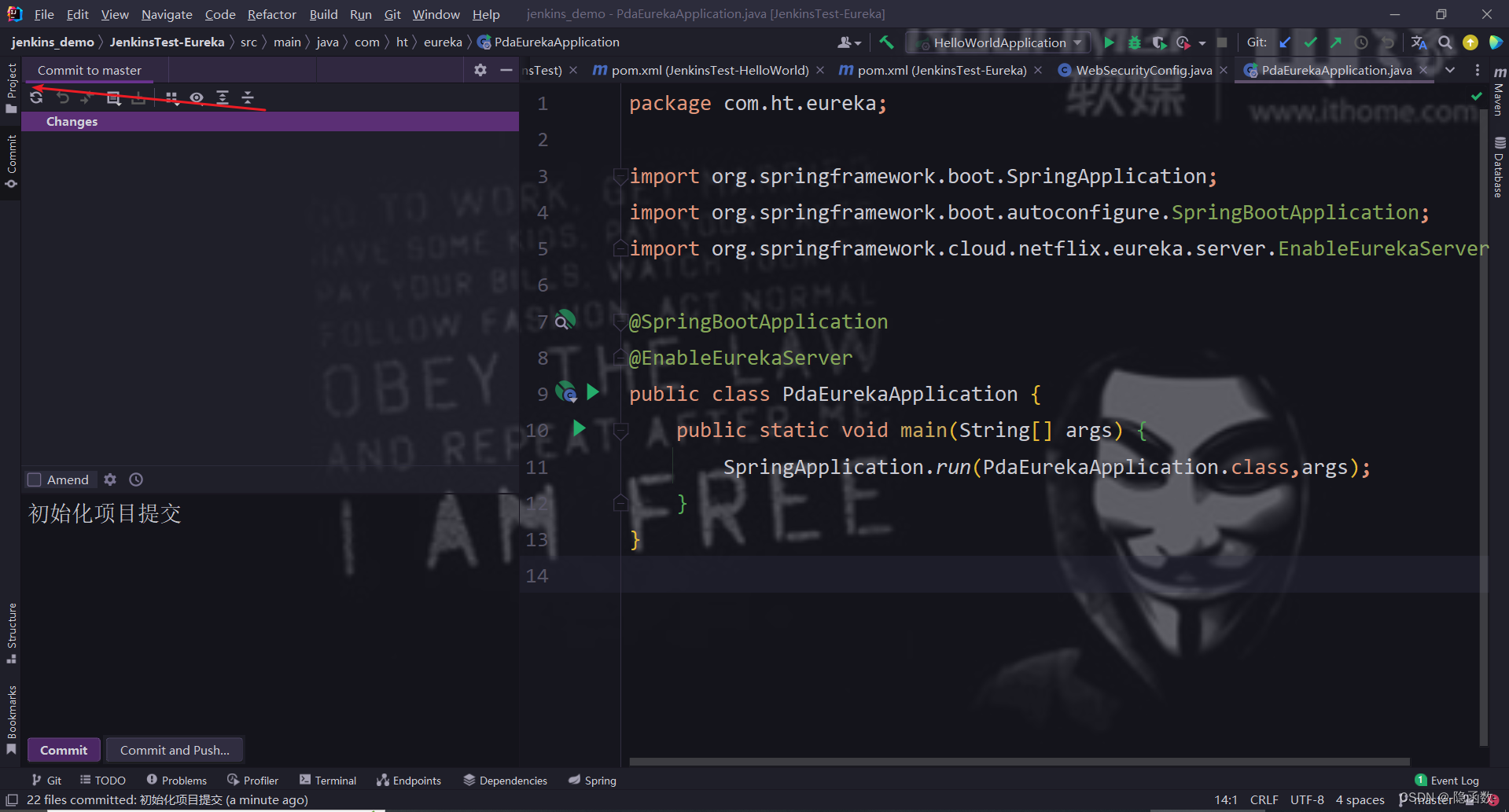Run HelloWorldApplication with green play icon
The image size is (1509, 812).
pos(1109,42)
